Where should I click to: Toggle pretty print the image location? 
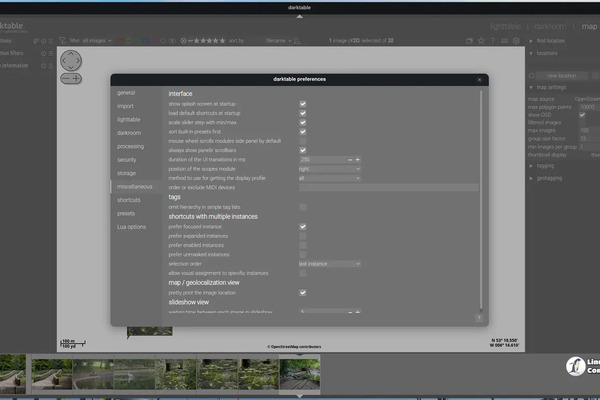tap(303, 292)
